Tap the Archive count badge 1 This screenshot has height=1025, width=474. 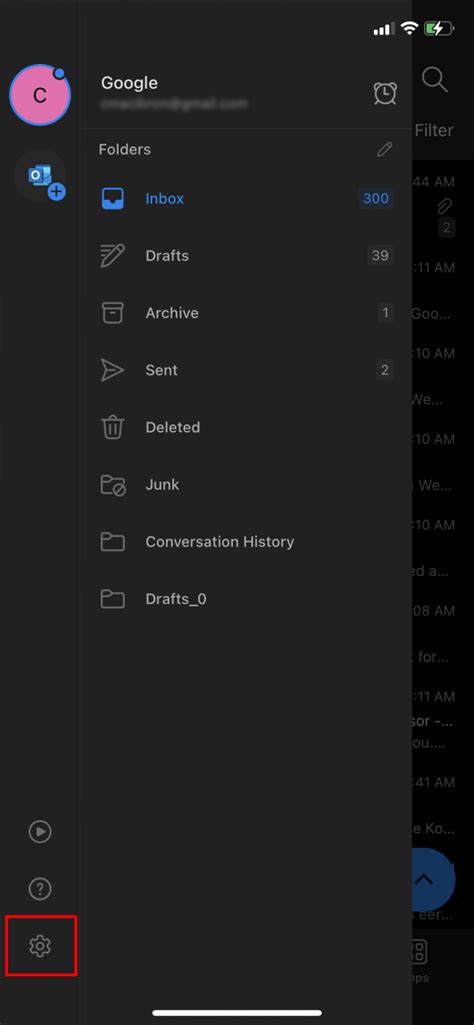385,312
